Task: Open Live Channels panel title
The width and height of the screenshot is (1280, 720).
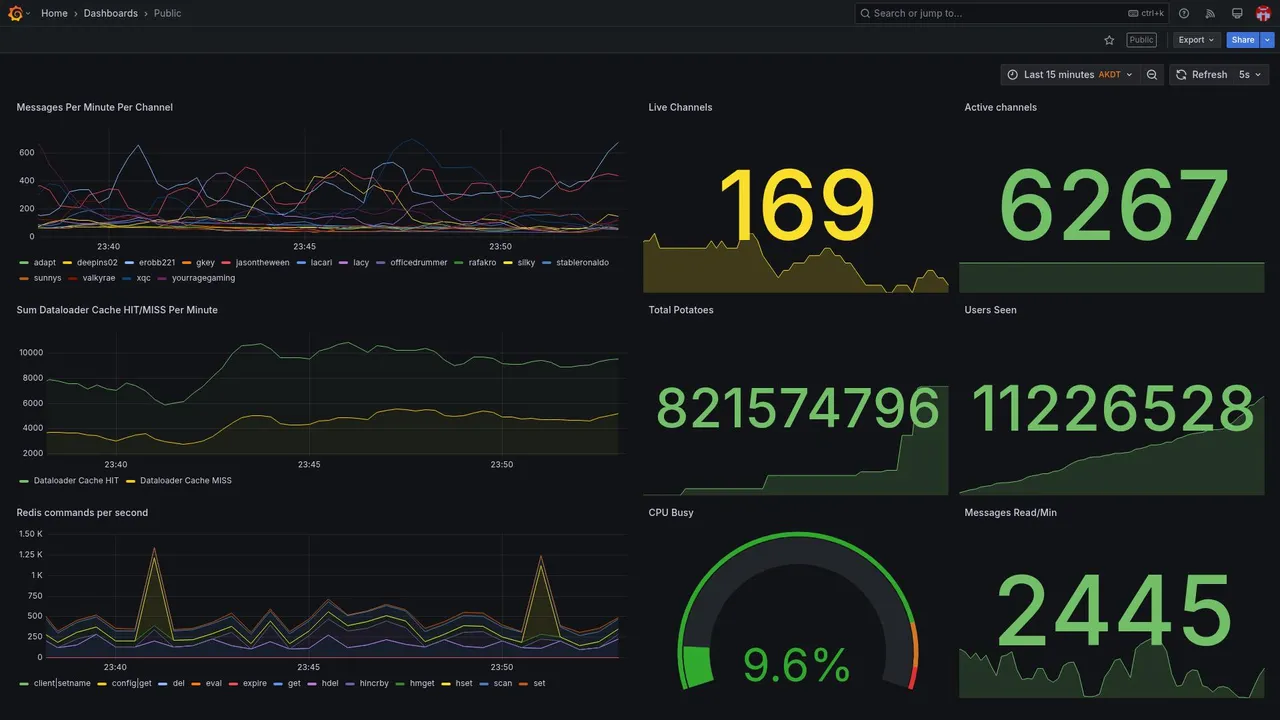Action: point(680,107)
